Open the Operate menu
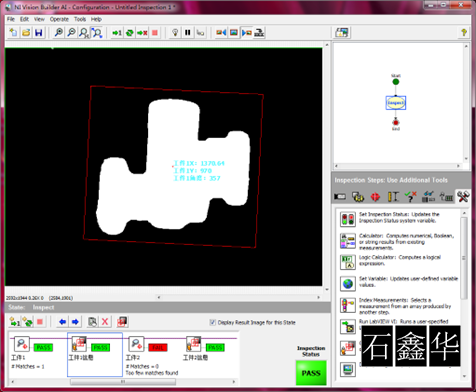476x392 pixels. click(59, 19)
